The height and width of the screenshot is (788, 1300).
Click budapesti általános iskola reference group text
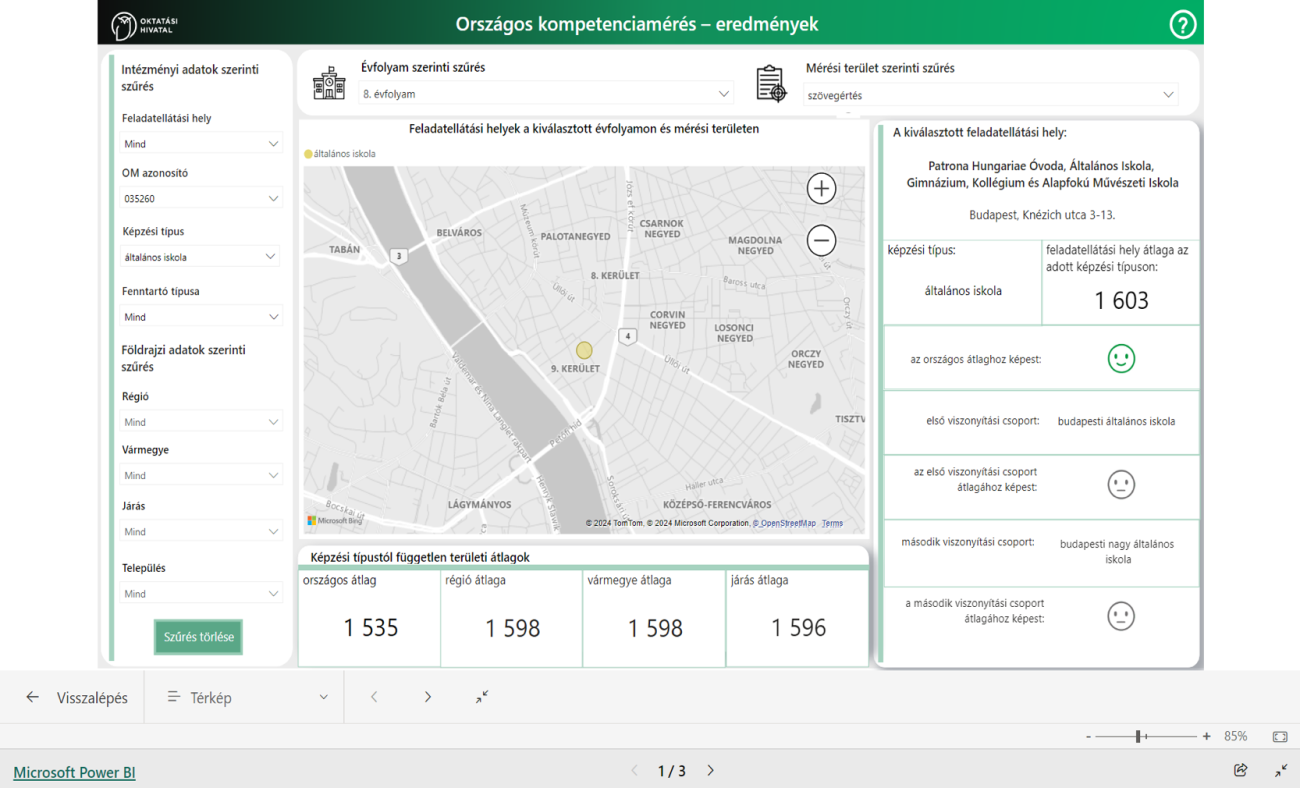pyautogui.click(x=1116, y=421)
